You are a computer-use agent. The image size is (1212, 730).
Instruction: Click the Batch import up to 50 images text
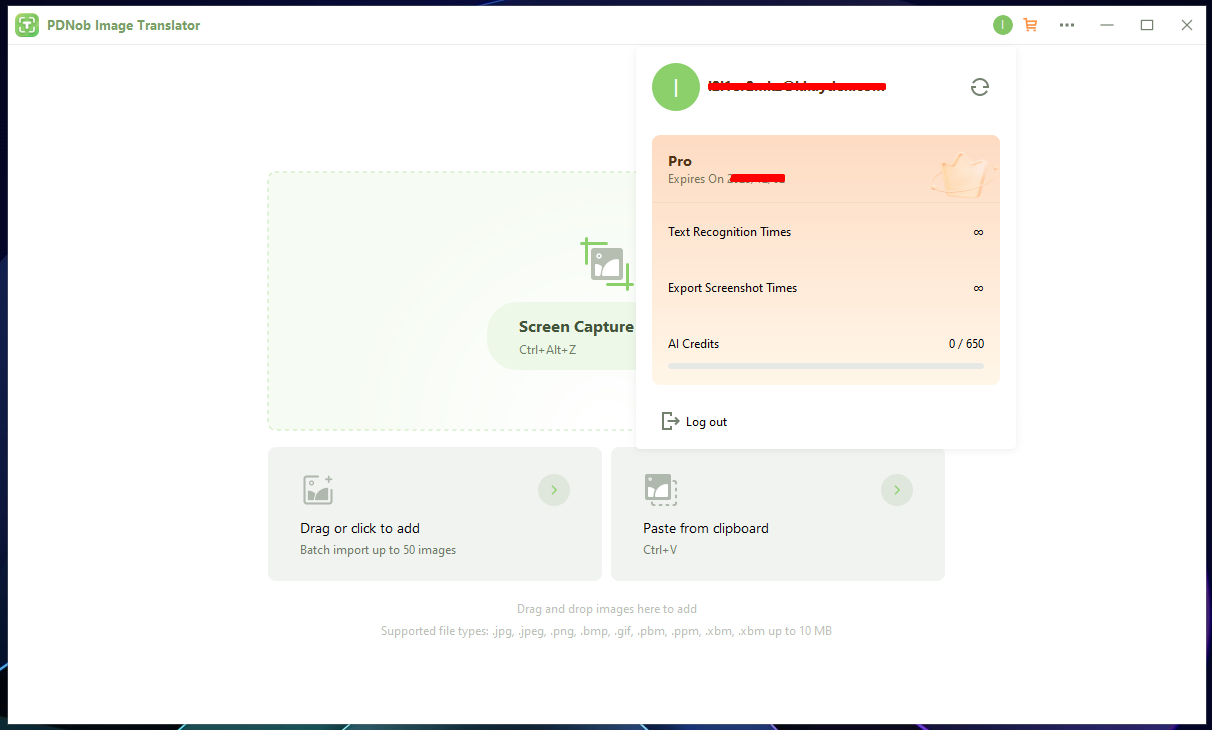click(x=378, y=550)
